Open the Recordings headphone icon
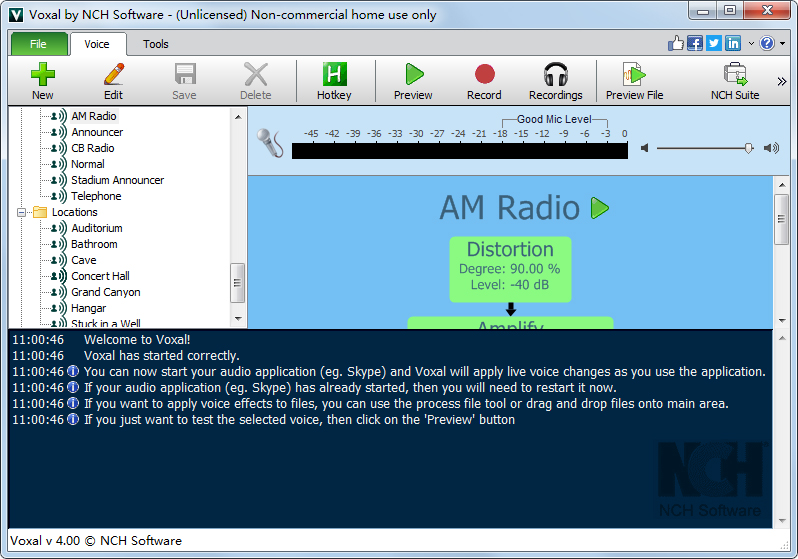Screen dimensions: 798x559 click(556, 74)
